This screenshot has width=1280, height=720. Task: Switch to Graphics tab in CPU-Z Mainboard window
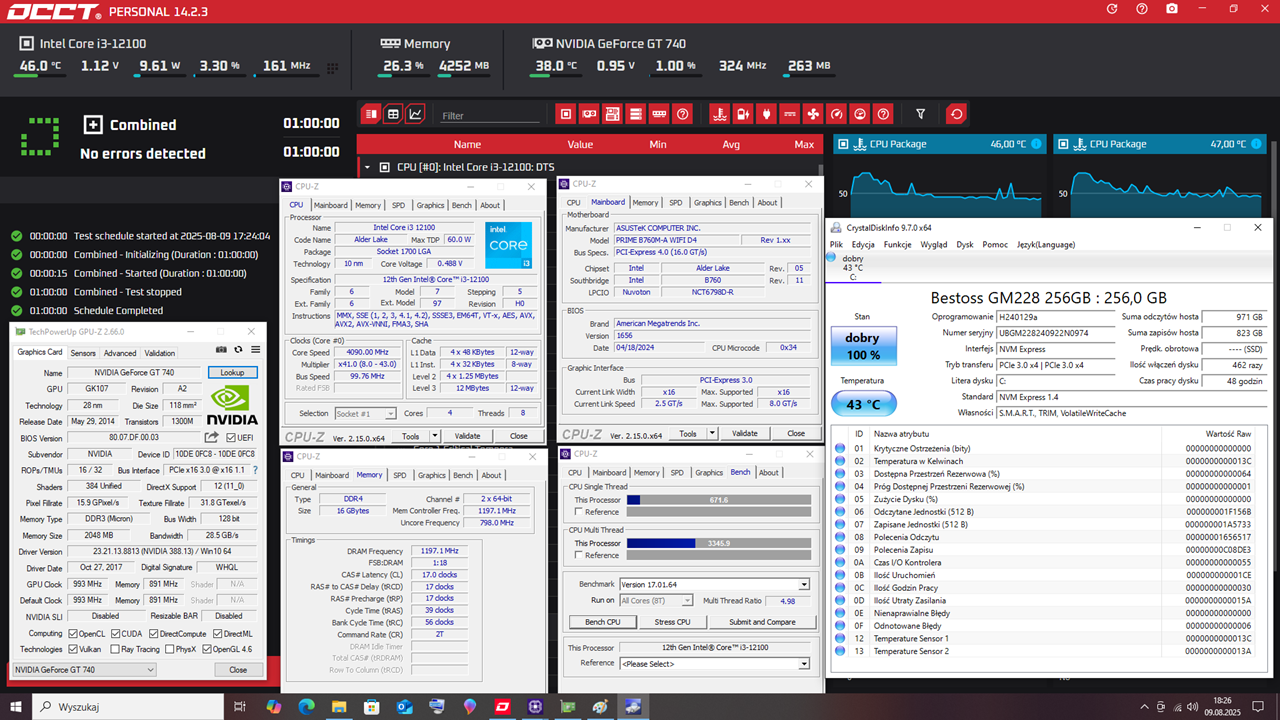[x=708, y=202]
